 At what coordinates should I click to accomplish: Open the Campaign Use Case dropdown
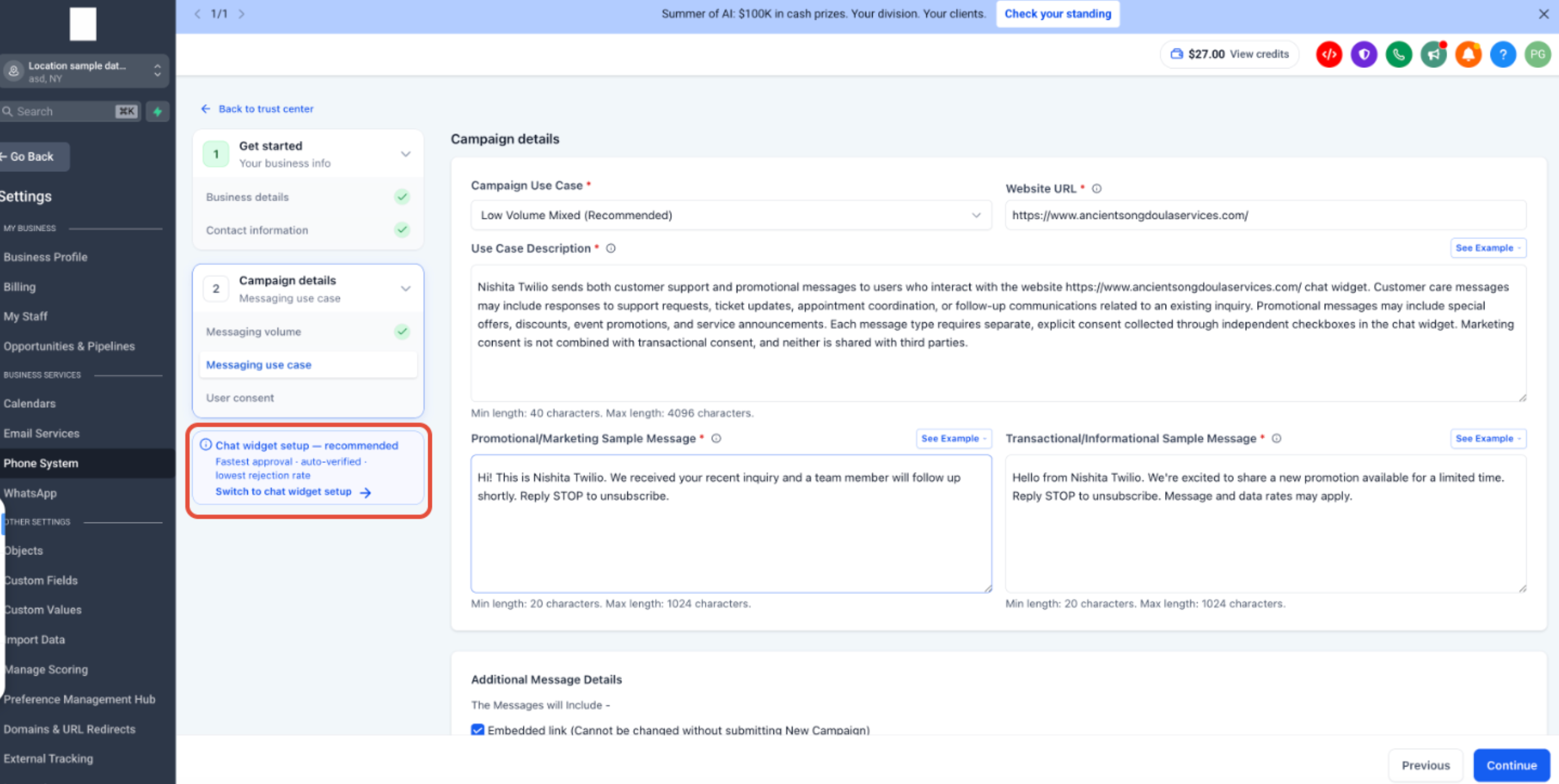(x=731, y=215)
